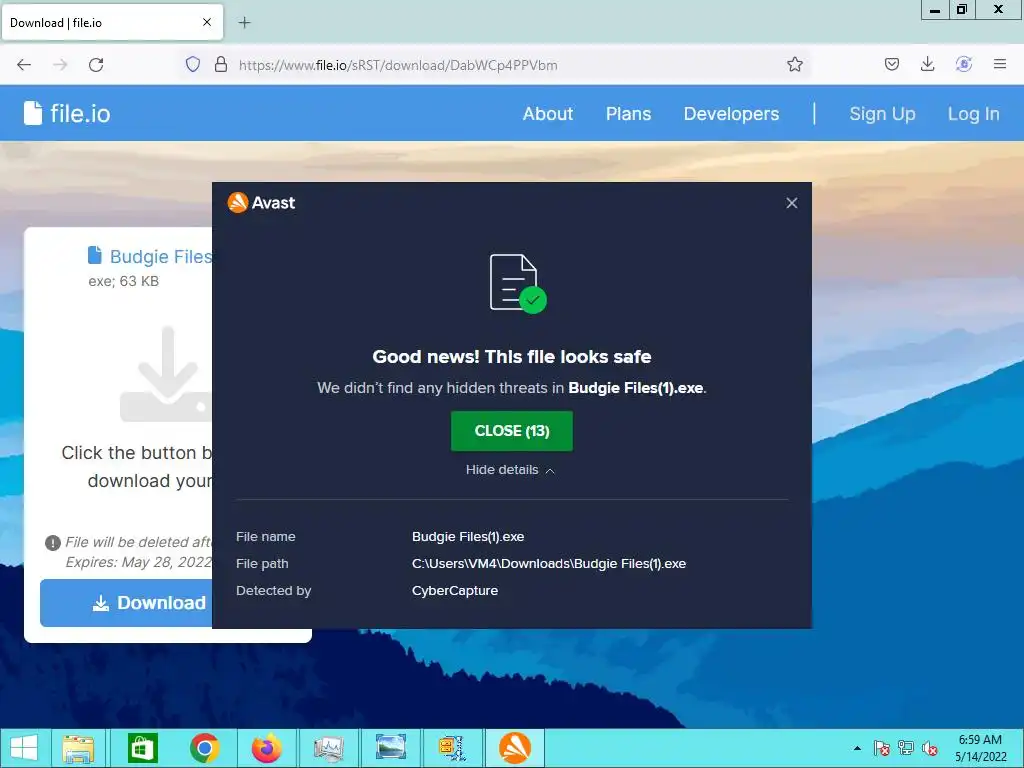
Task: Open File Explorer from the taskbar
Action: 78,748
